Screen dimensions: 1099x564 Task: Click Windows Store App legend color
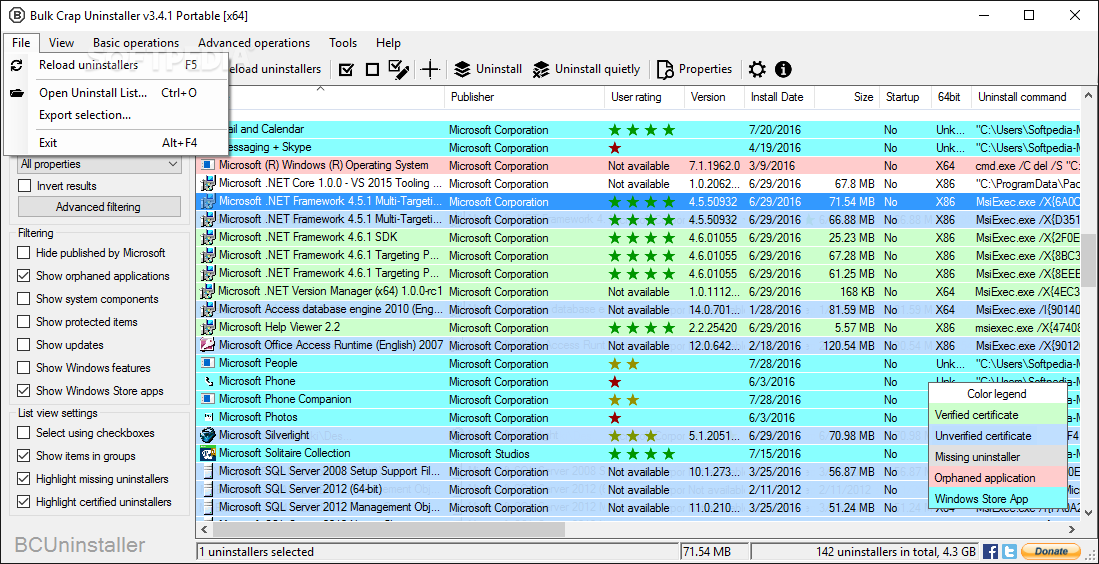[997, 499]
